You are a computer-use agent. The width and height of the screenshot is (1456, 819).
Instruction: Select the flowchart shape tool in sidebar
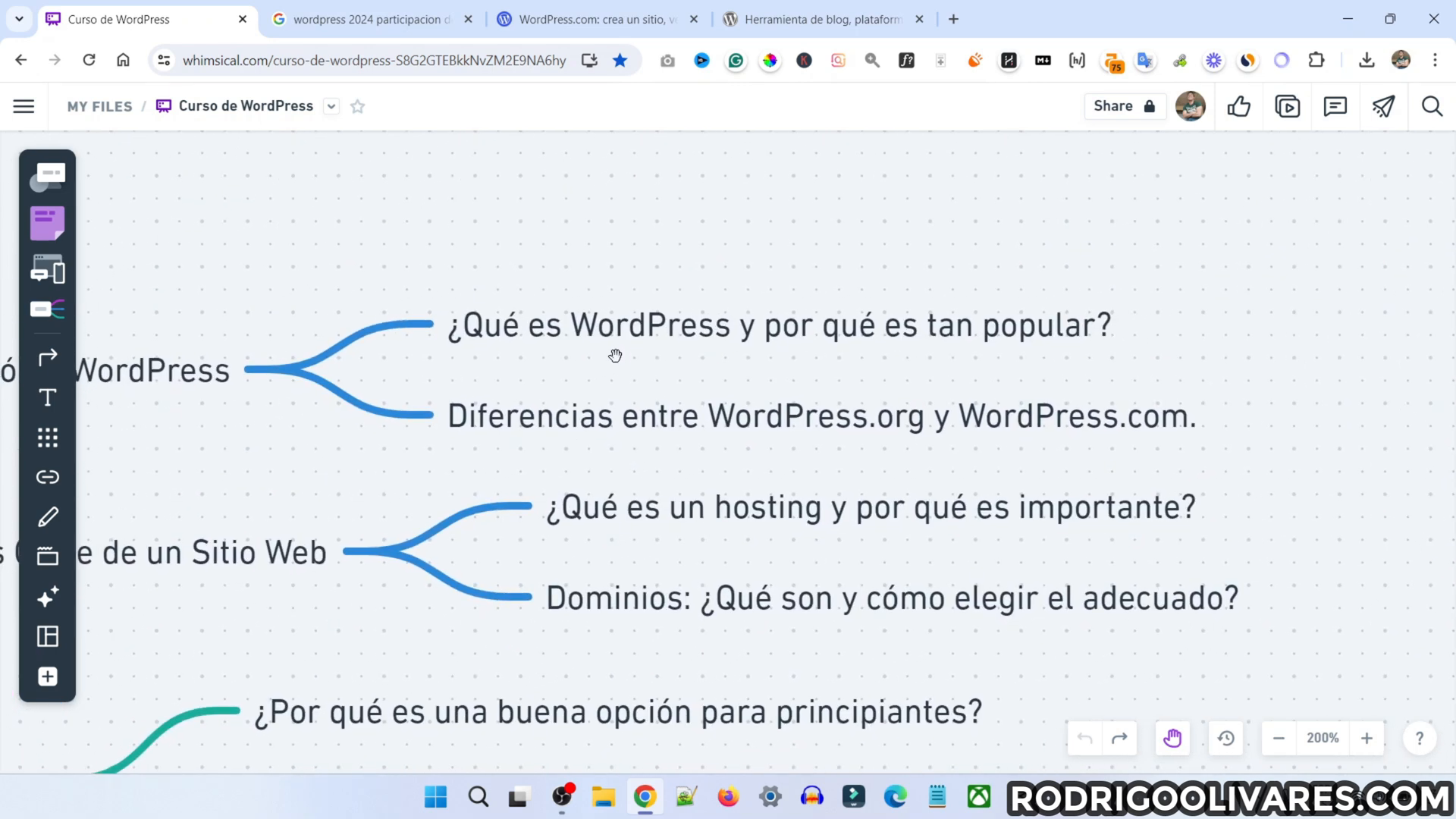coord(48,177)
